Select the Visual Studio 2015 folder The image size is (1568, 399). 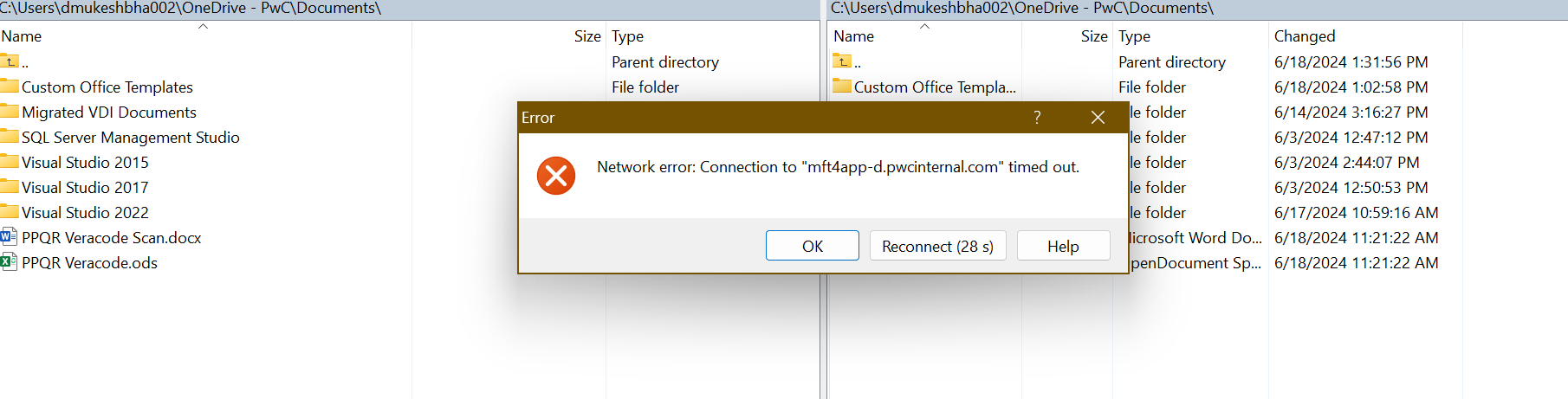[x=85, y=163]
